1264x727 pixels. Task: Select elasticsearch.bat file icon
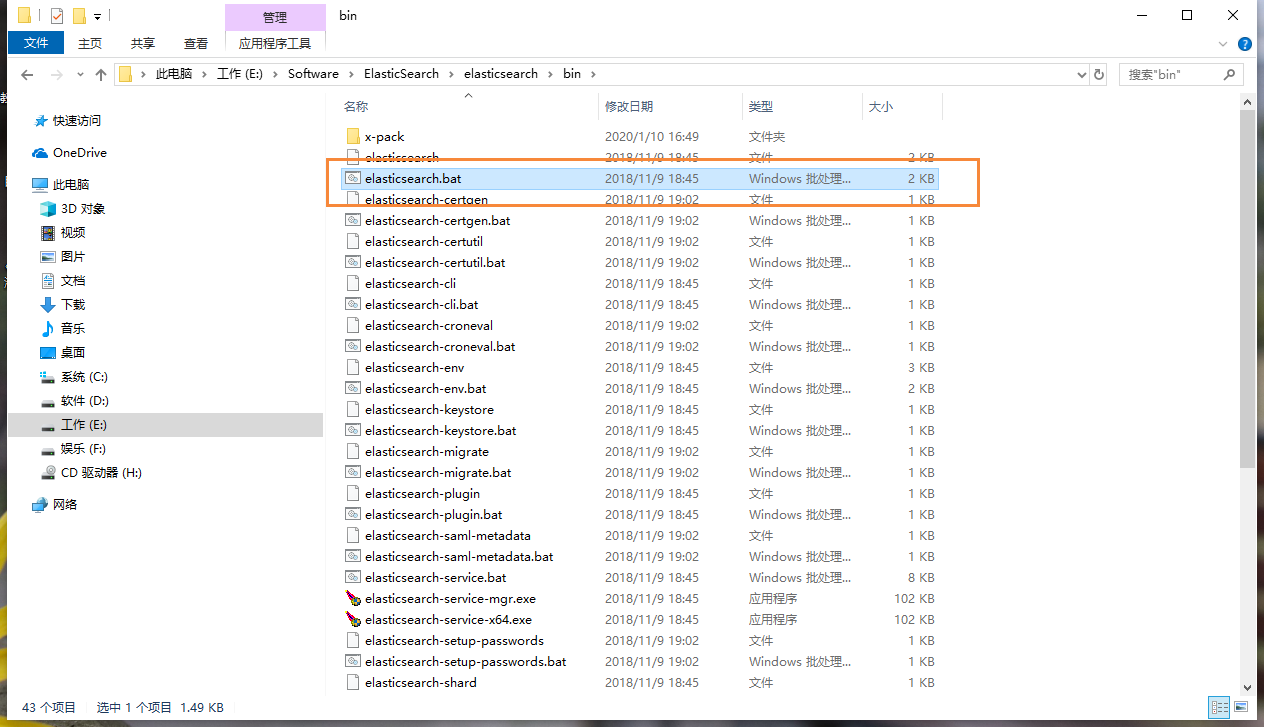352,178
